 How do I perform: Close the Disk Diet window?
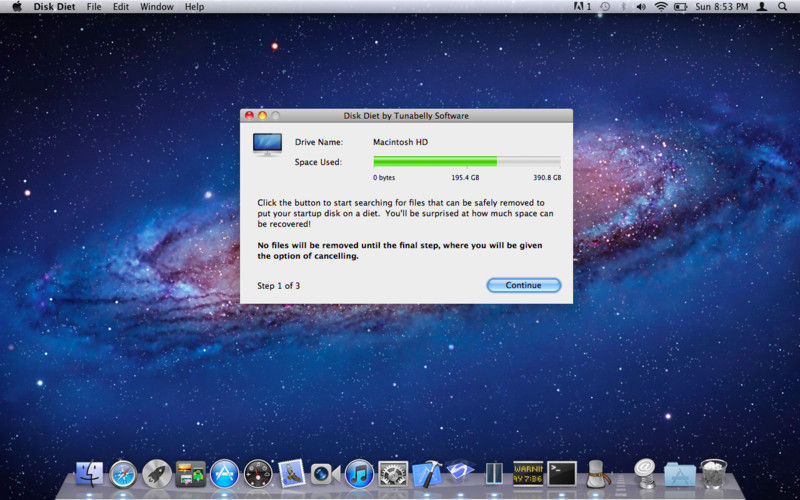tap(249, 116)
